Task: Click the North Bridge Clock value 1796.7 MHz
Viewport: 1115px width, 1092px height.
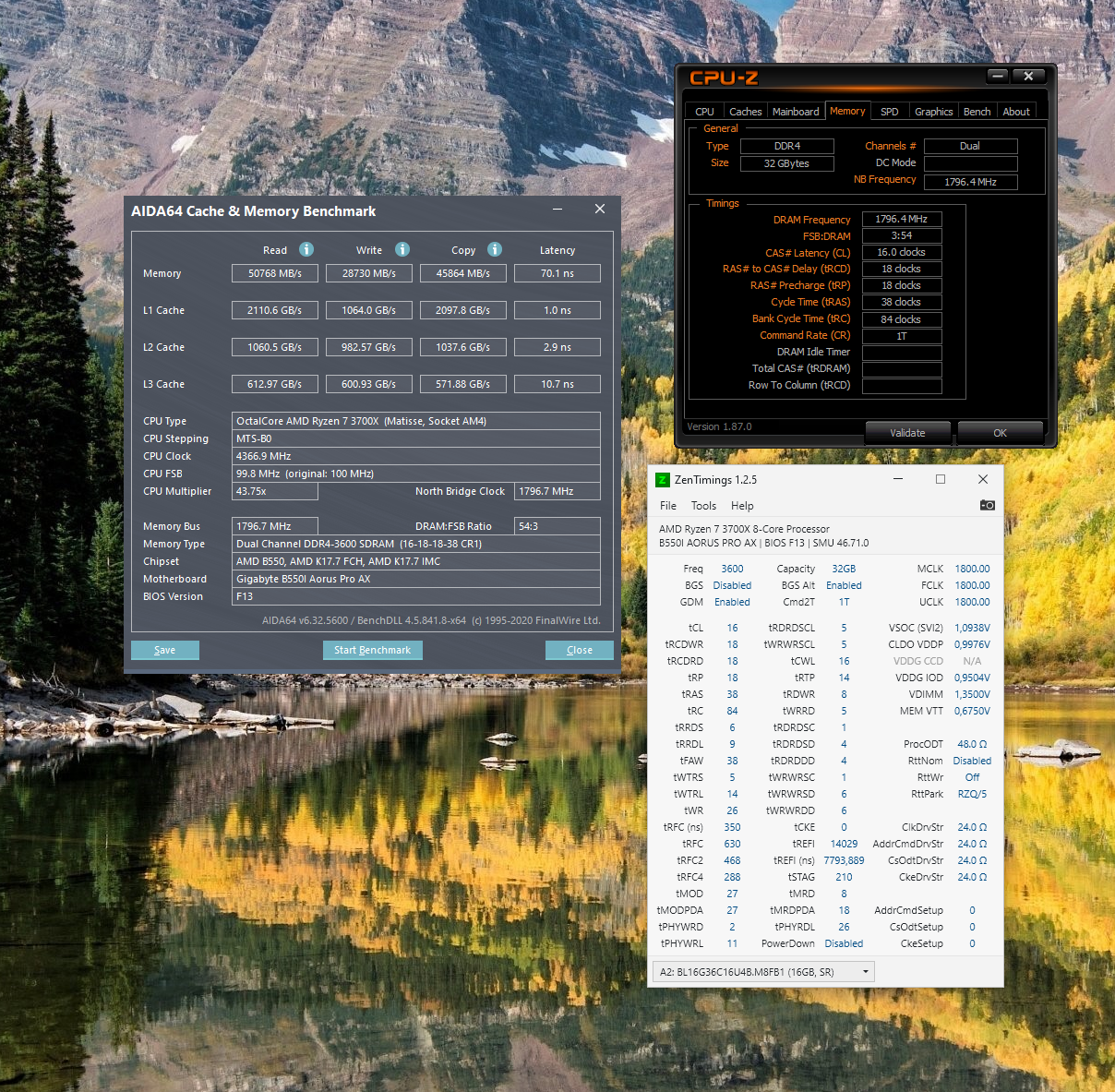Action: click(x=557, y=491)
